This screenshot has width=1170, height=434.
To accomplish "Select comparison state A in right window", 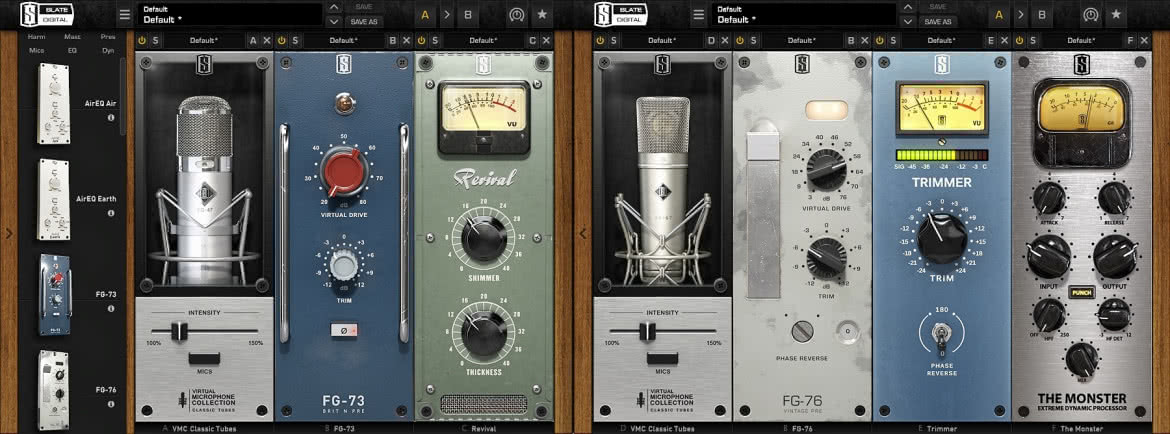I will coord(999,14).
